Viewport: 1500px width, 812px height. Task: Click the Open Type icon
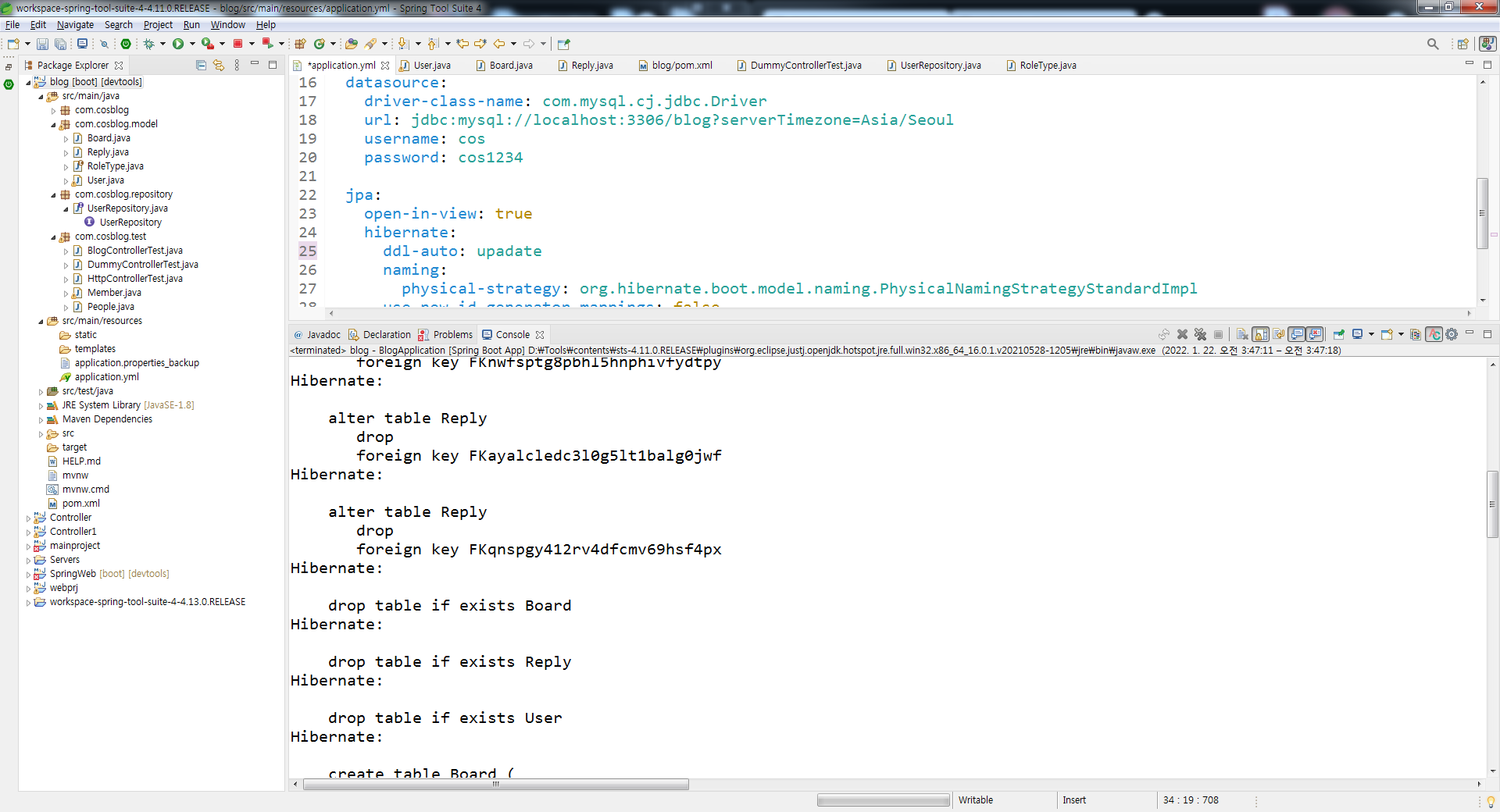coord(351,44)
